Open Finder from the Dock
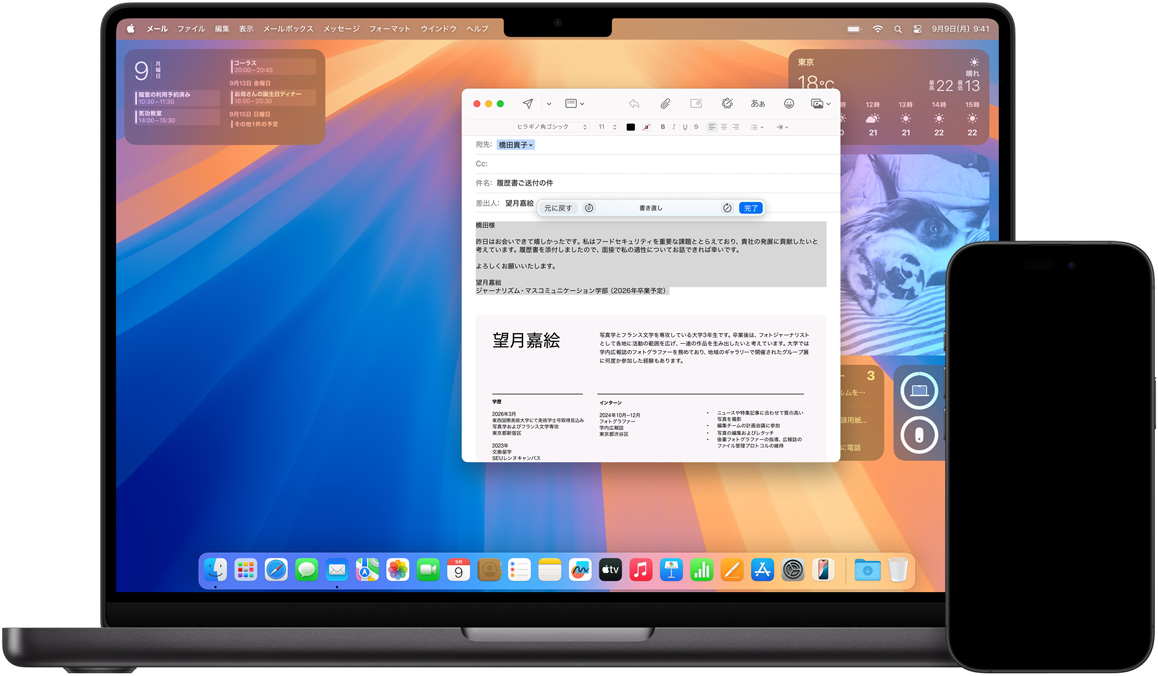 [x=215, y=570]
